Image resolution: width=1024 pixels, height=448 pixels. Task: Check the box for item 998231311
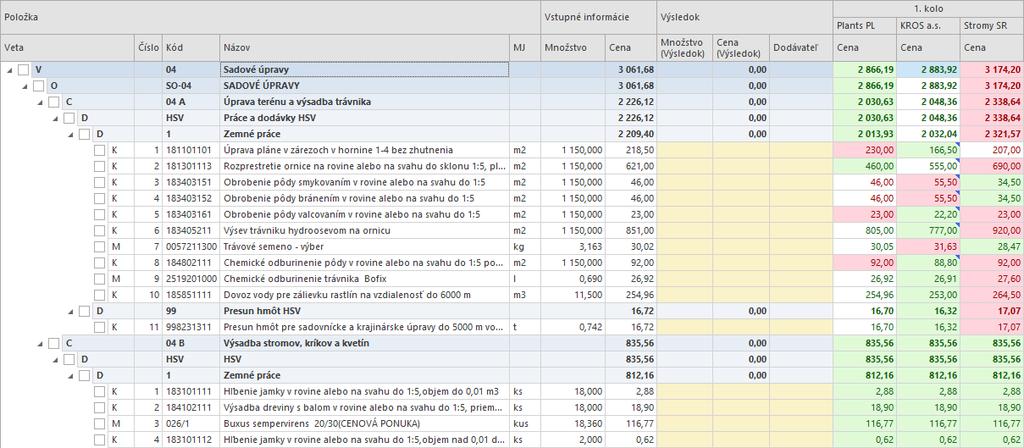click(99, 327)
